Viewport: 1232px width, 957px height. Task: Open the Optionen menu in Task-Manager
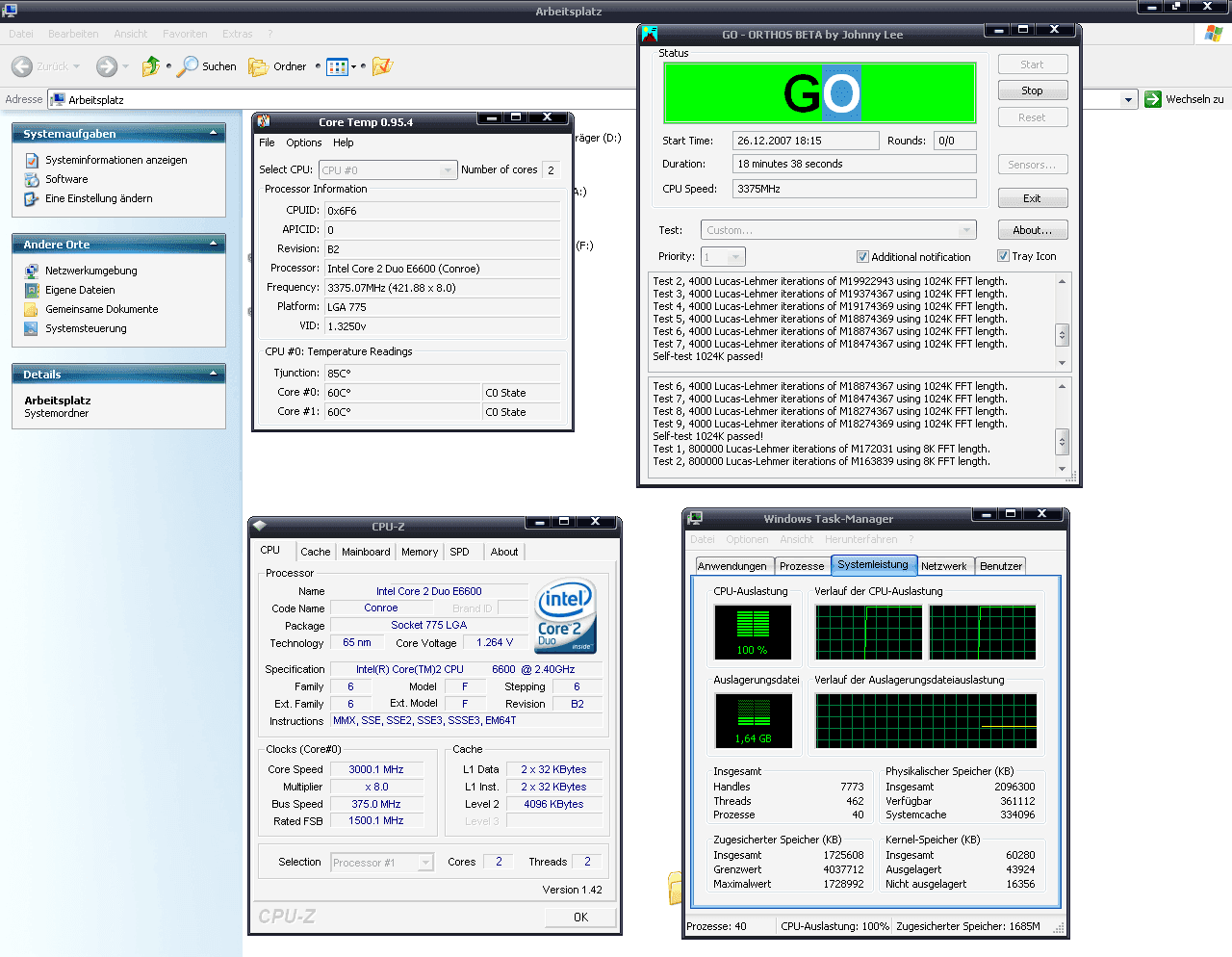(747, 539)
